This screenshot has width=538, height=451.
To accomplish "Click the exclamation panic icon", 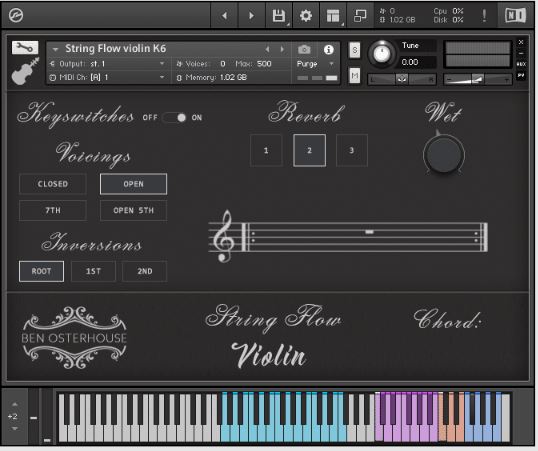I will tap(484, 15).
